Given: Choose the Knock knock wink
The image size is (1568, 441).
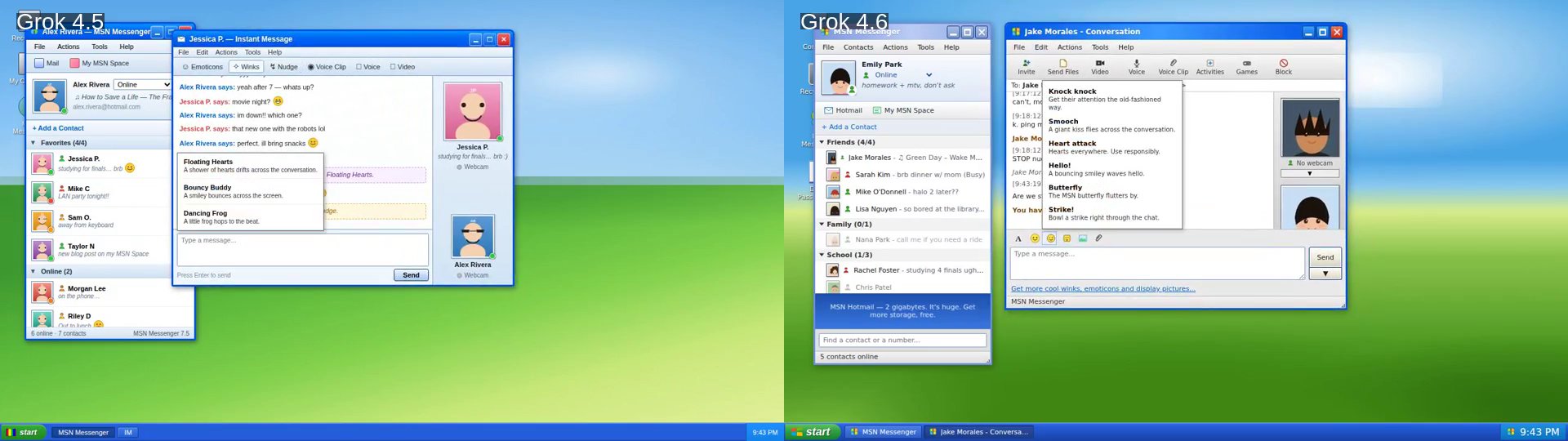Looking at the screenshot, I should click(1112, 99).
